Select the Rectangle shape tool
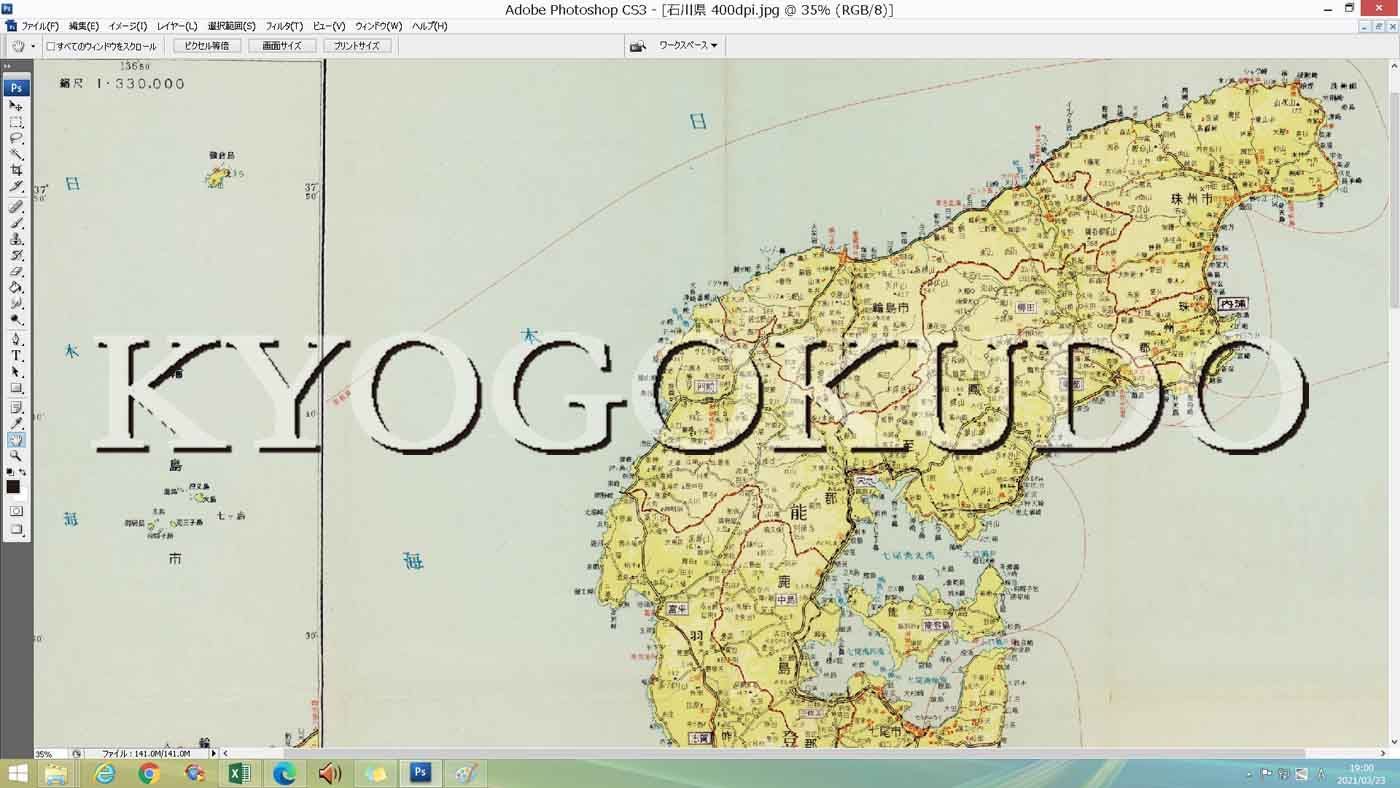The height and width of the screenshot is (788, 1400). click(x=16, y=387)
